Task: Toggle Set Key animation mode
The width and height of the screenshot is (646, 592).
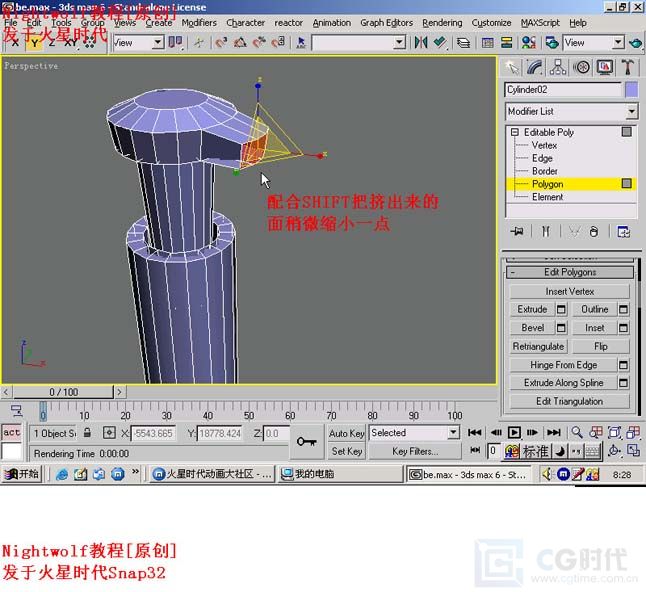Action: [346, 452]
